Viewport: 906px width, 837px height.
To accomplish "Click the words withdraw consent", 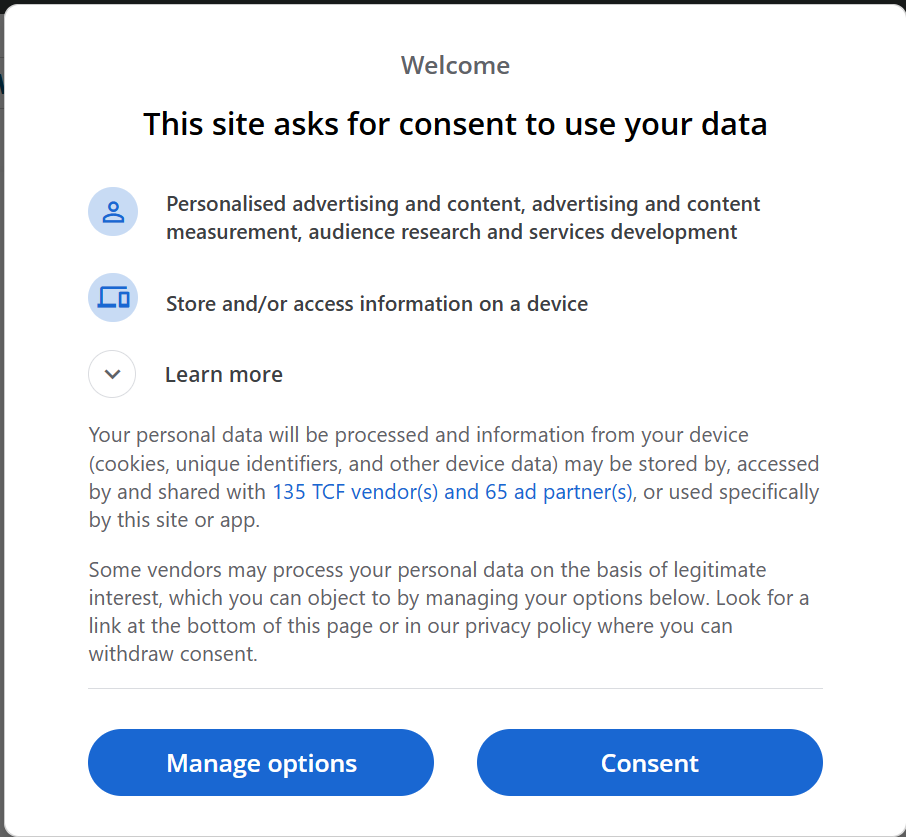I will 173,654.
